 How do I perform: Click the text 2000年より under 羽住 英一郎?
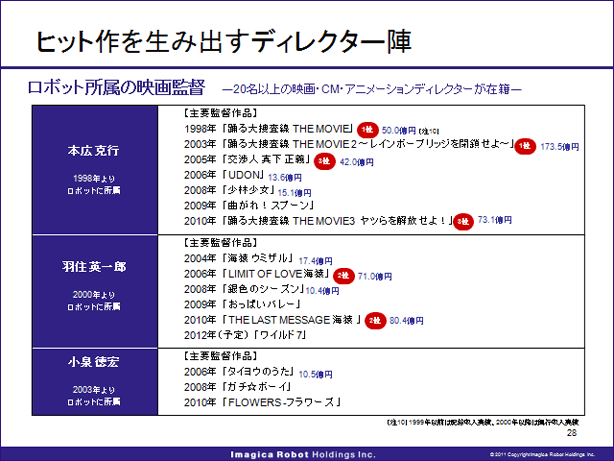94,295
